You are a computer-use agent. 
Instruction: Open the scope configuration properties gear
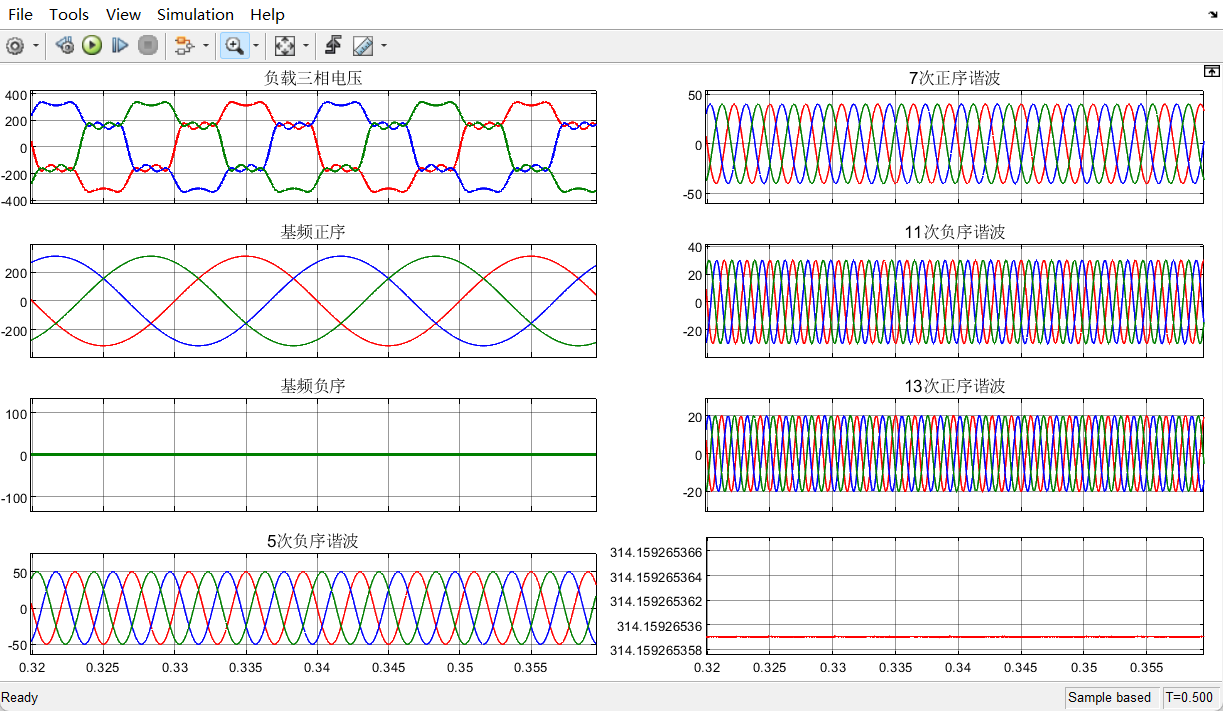(15, 45)
